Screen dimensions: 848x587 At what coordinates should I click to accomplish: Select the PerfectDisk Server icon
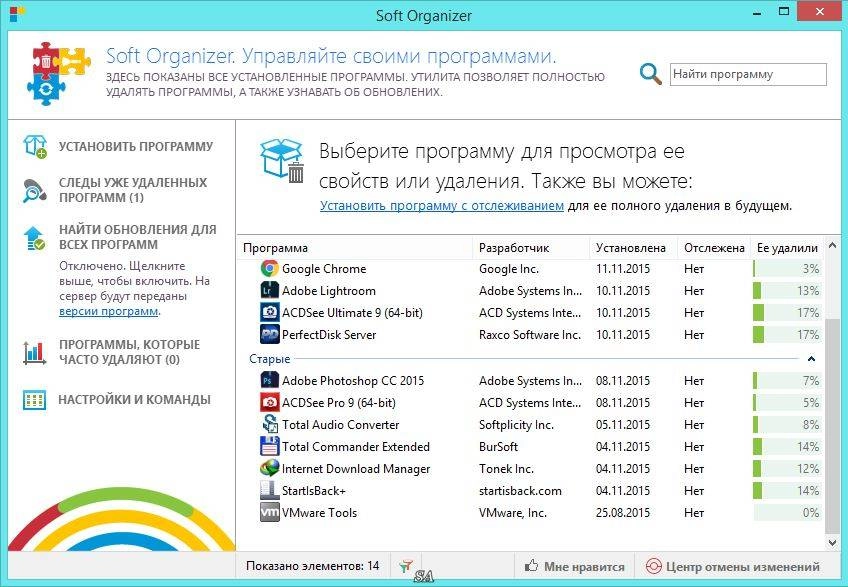(269, 335)
